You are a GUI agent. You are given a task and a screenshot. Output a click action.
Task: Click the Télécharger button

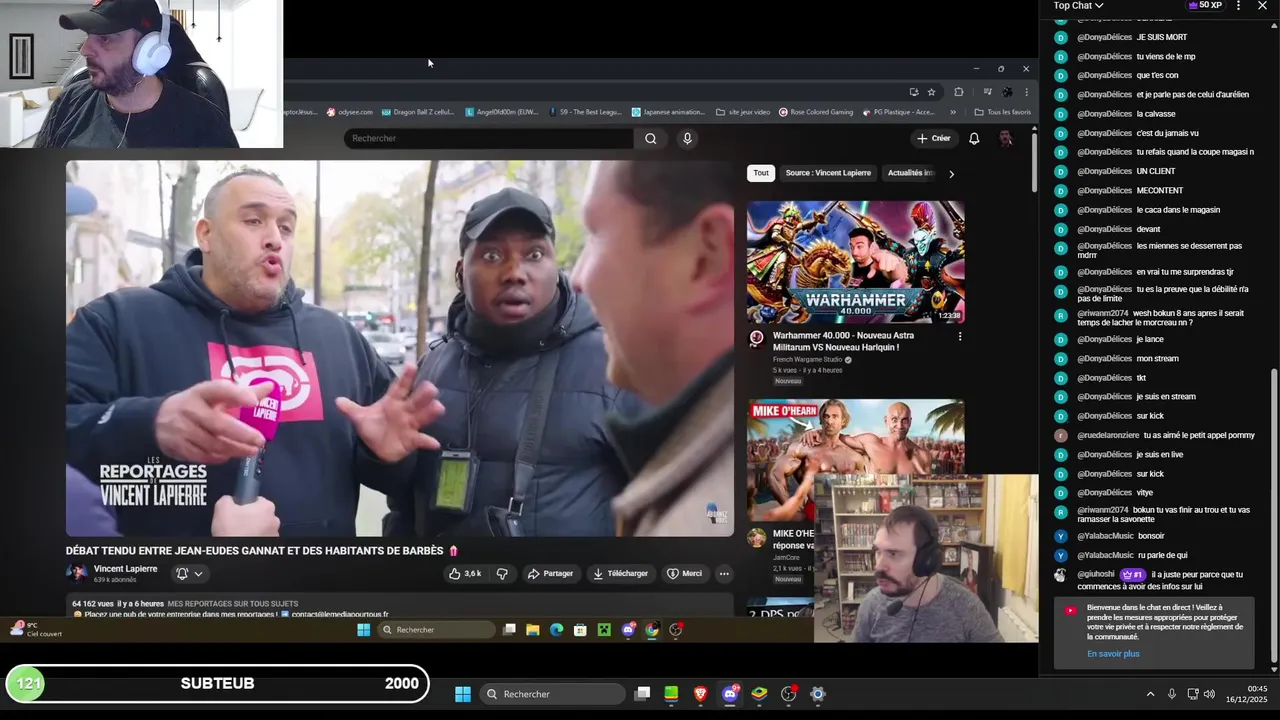620,574
